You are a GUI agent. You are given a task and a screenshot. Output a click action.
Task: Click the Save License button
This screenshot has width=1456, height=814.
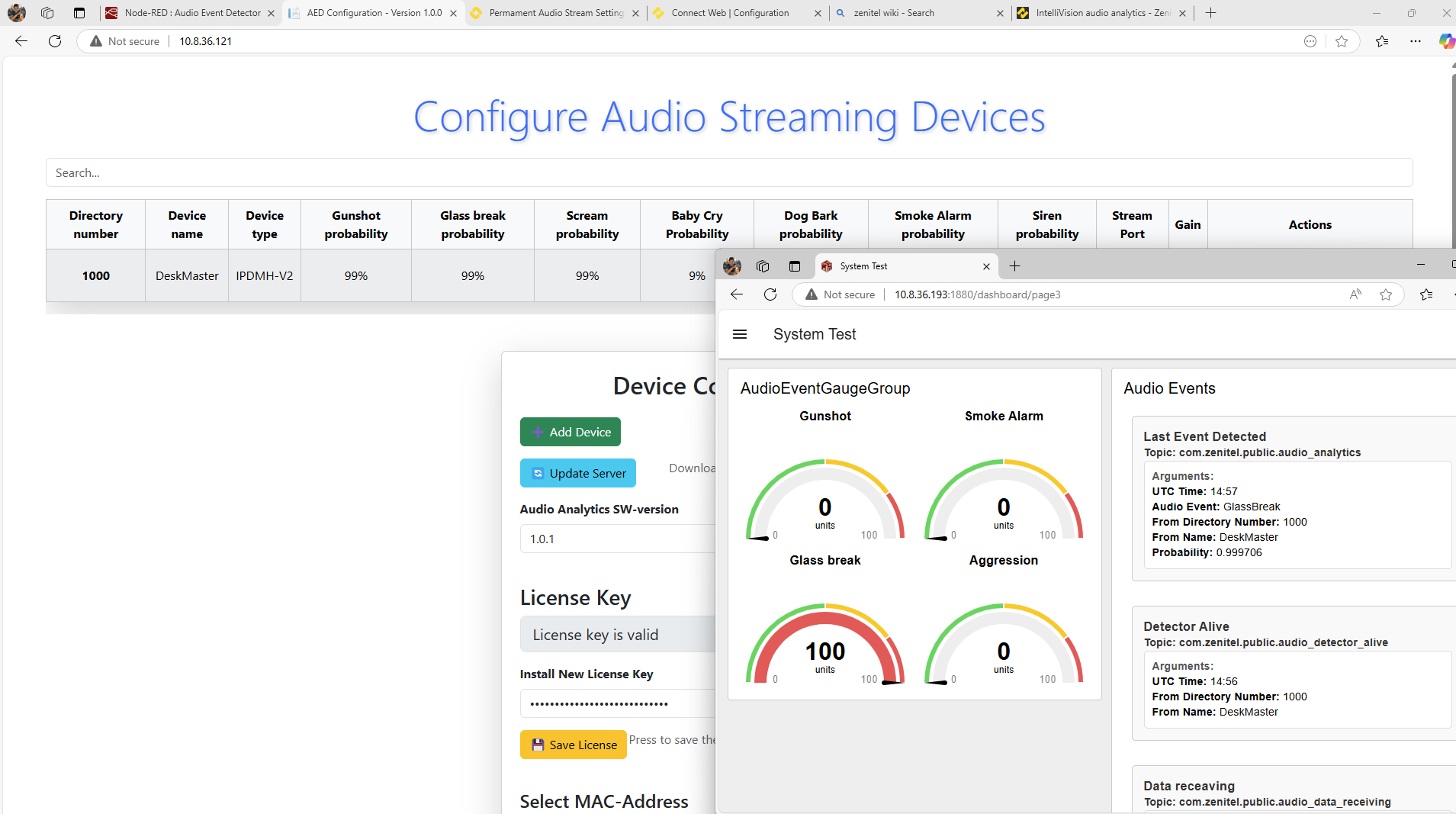pyautogui.click(x=574, y=745)
